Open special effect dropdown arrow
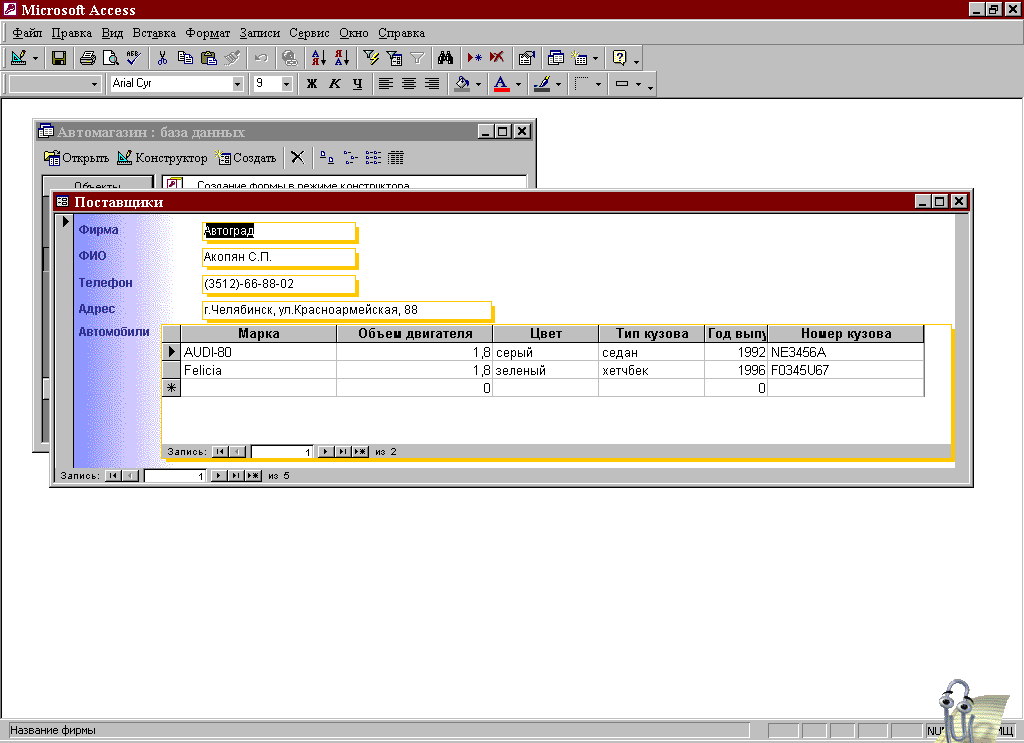 pyautogui.click(x=638, y=84)
